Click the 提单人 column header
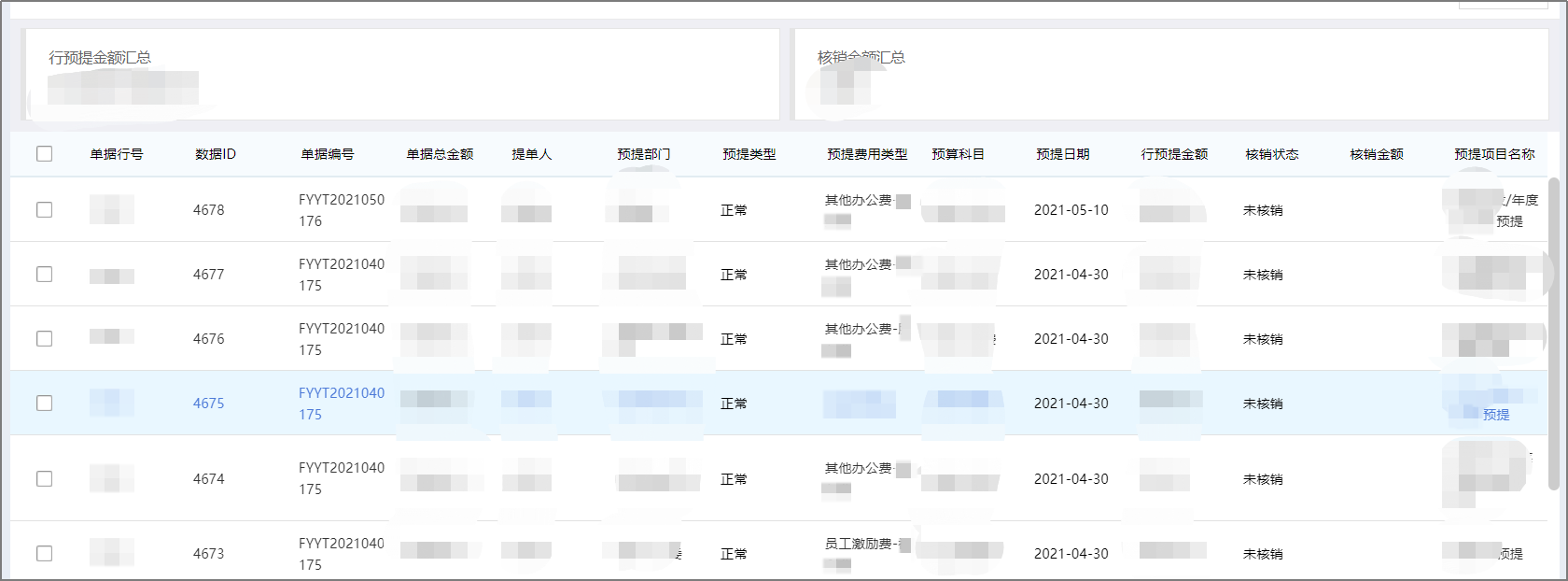 pyautogui.click(x=532, y=154)
